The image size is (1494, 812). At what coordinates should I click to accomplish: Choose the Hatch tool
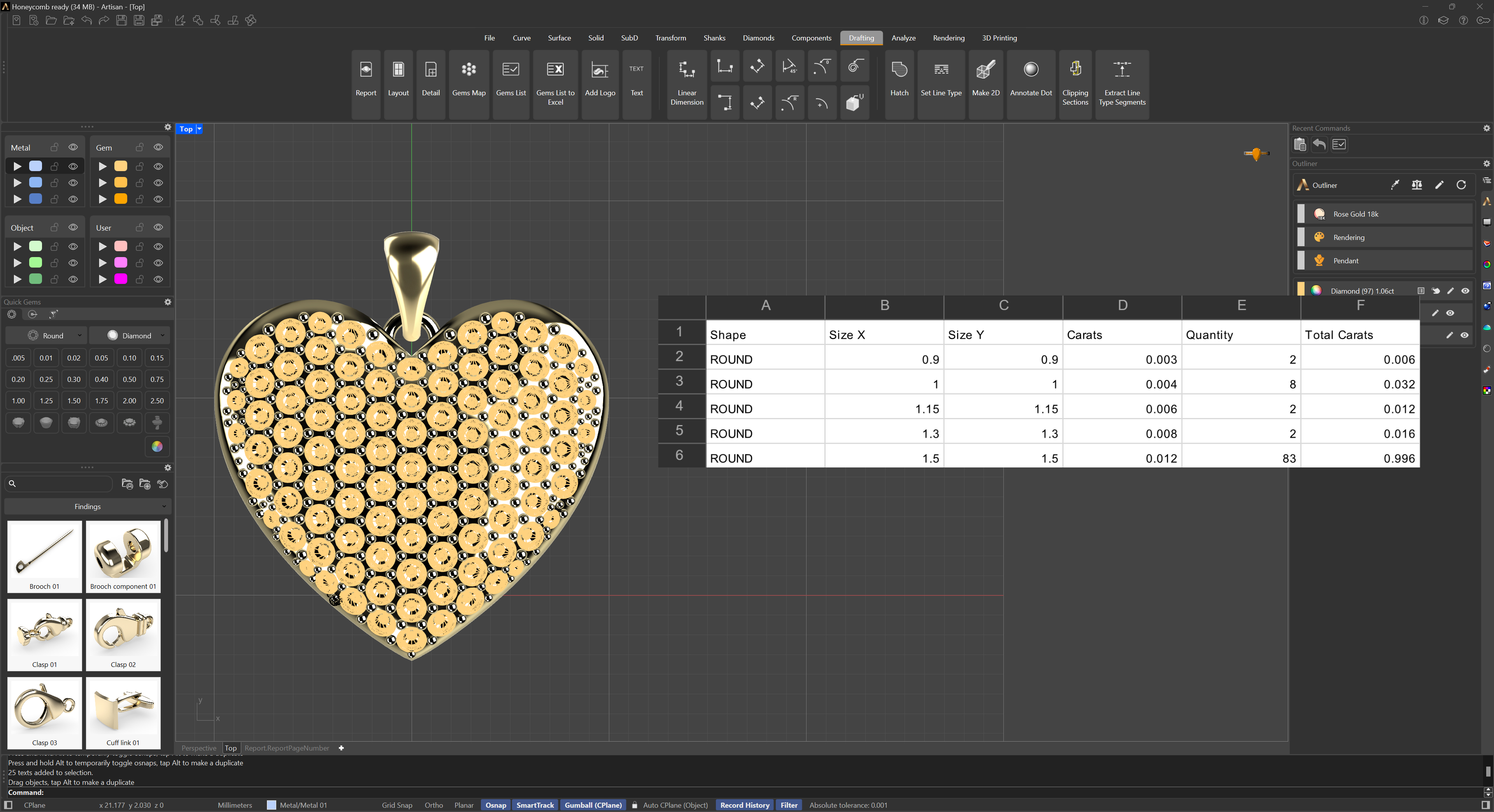[900, 85]
